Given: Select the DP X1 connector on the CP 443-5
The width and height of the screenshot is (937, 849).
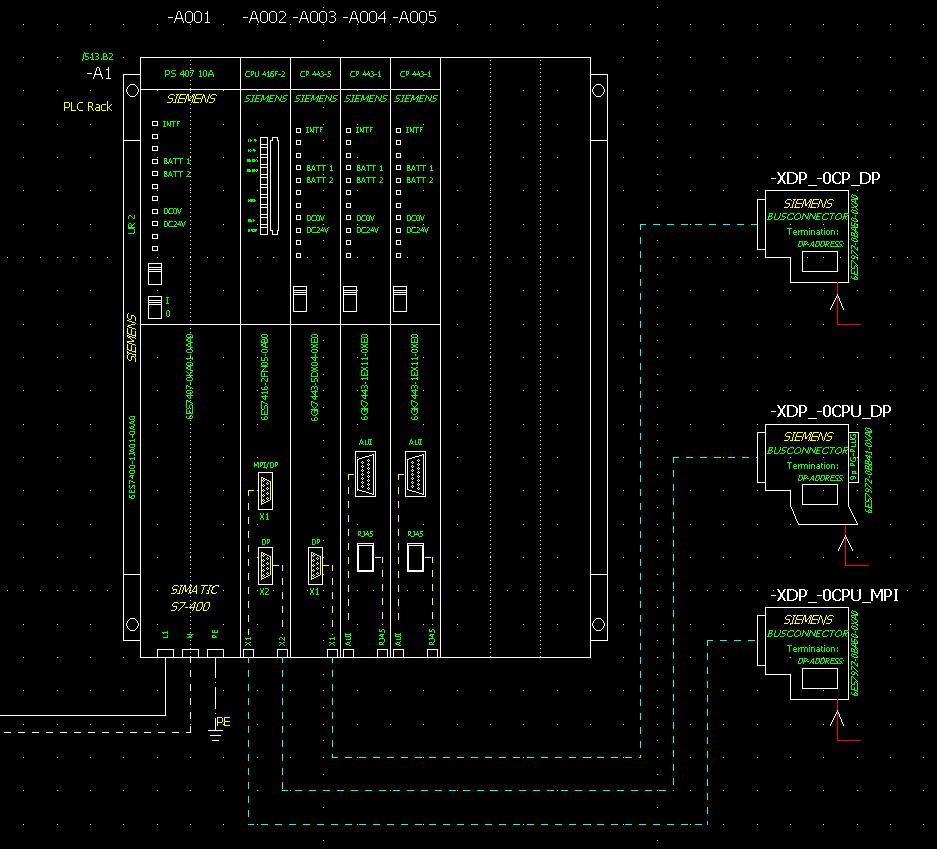Looking at the screenshot, I should [316, 566].
